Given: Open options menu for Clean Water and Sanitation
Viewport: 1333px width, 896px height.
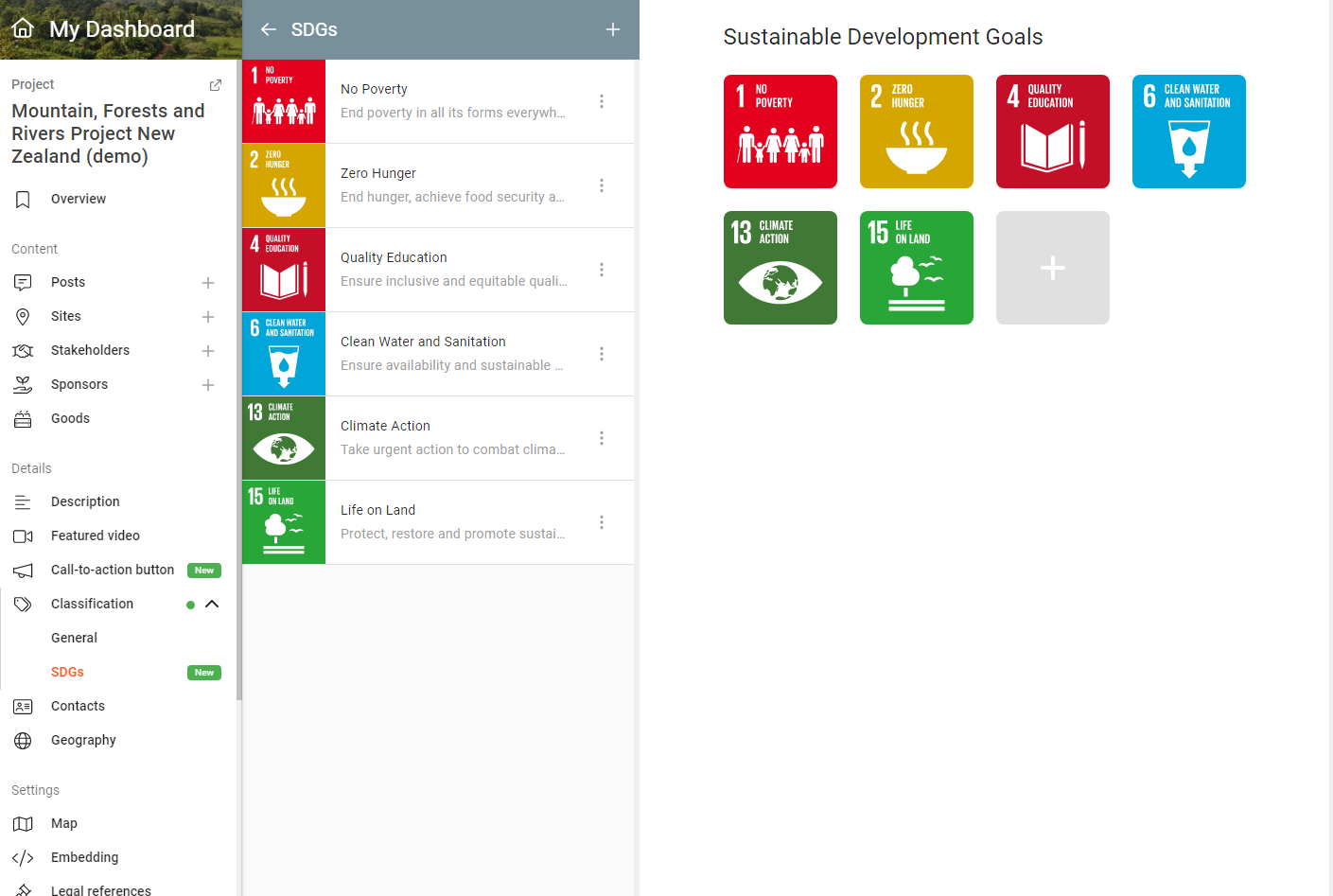Looking at the screenshot, I should point(602,354).
